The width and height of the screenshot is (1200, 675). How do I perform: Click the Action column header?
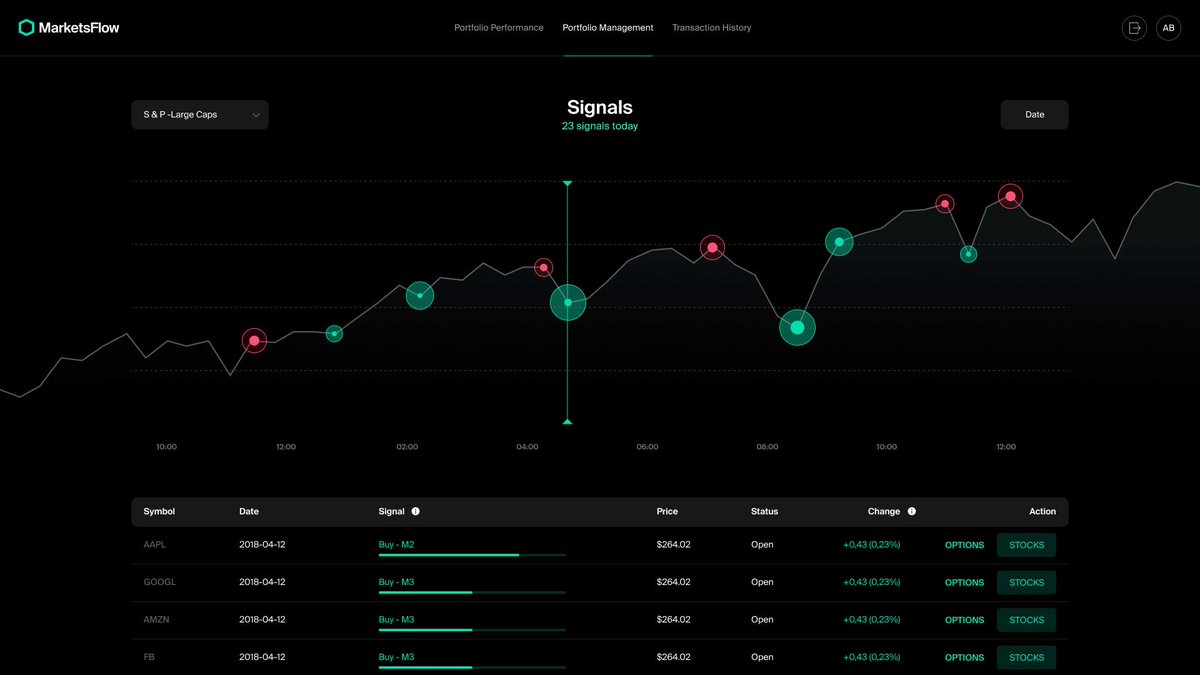[1042, 511]
